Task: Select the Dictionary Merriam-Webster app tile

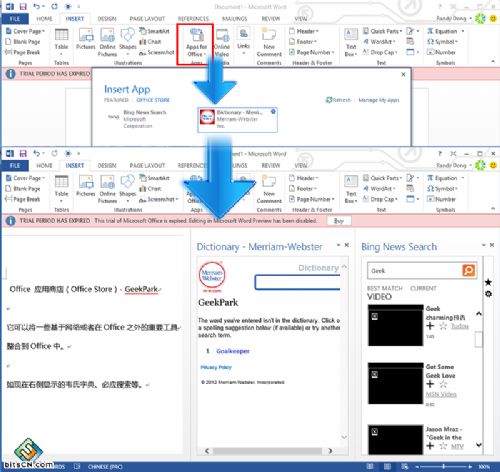Action: pyautogui.click(x=237, y=120)
